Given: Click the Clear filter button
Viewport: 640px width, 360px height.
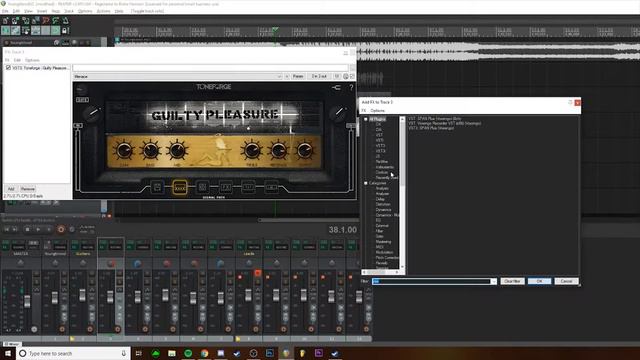Looking at the screenshot, I should click(512, 281).
